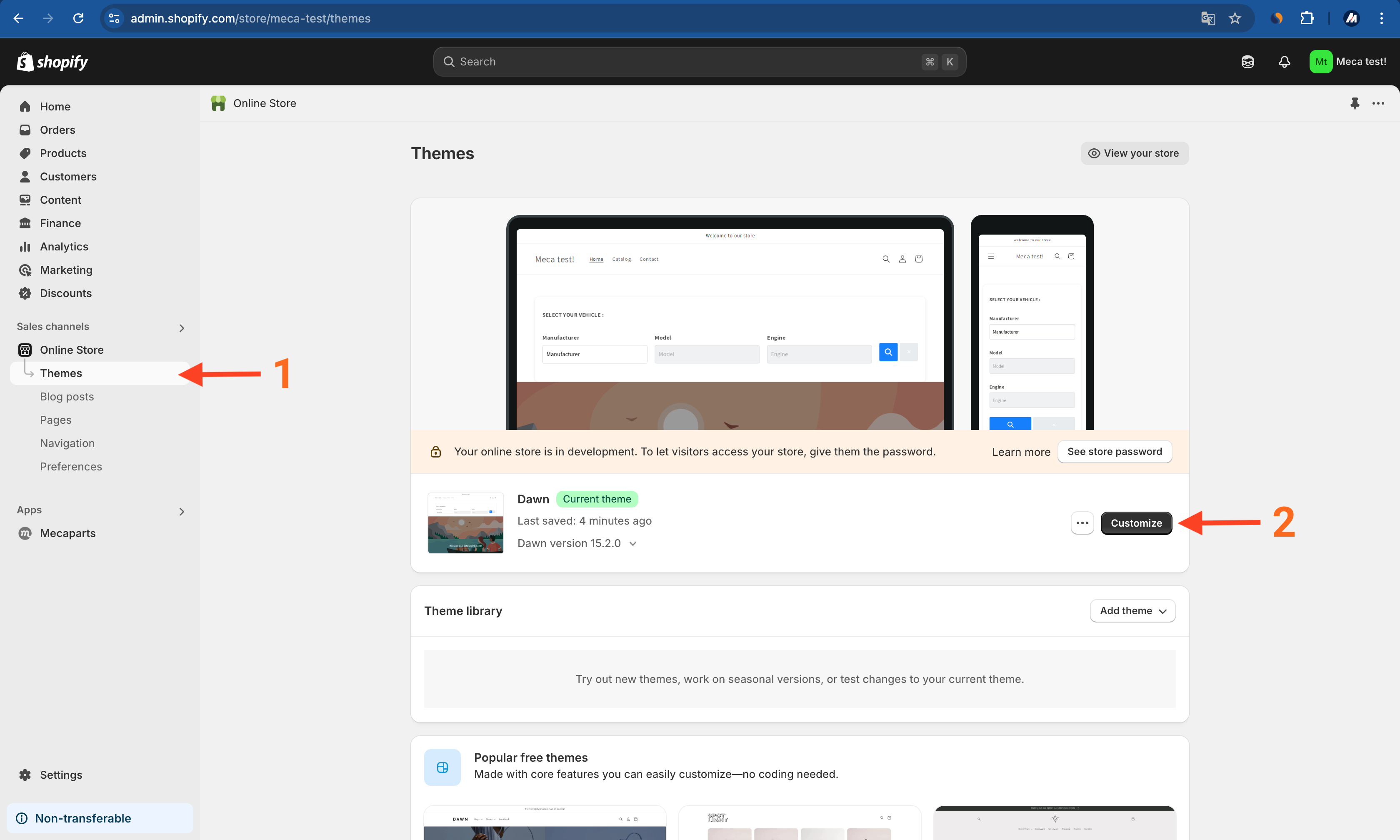Click See store password button
Image resolution: width=1400 pixels, height=840 pixels.
[1114, 452]
